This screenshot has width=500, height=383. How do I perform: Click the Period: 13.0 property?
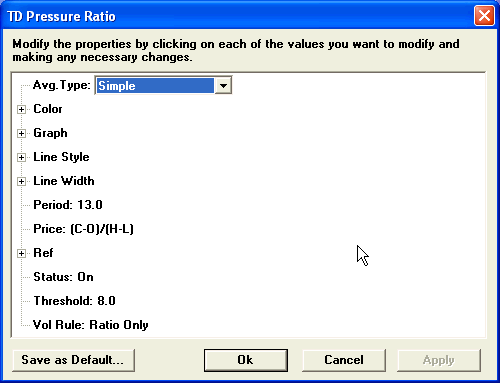[x=68, y=205]
